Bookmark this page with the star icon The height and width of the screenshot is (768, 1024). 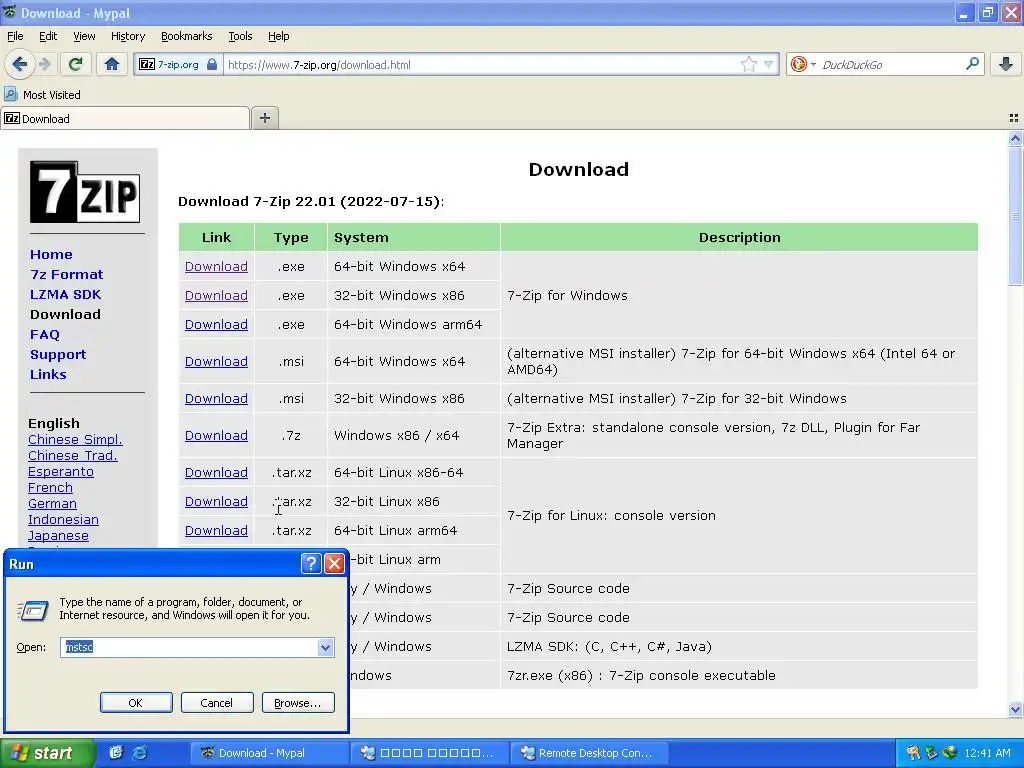pos(748,64)
